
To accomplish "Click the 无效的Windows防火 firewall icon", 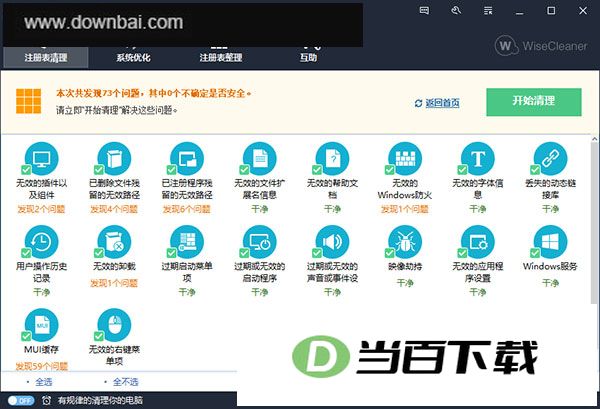I will tap(405, 158).
